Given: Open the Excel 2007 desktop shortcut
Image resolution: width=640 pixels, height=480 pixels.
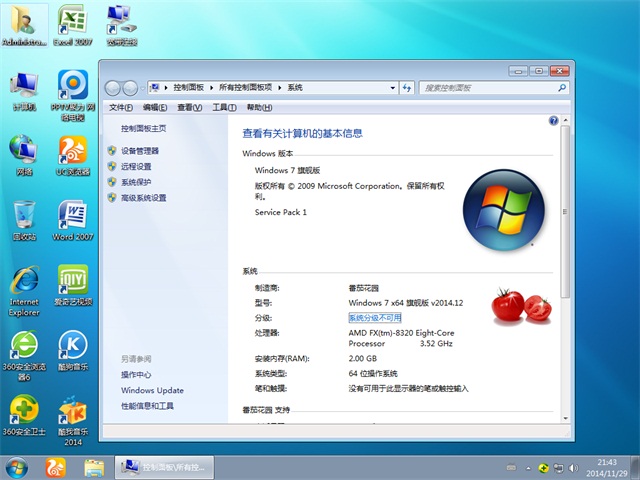Looking at the screenshot, I should tap(73, 25).
